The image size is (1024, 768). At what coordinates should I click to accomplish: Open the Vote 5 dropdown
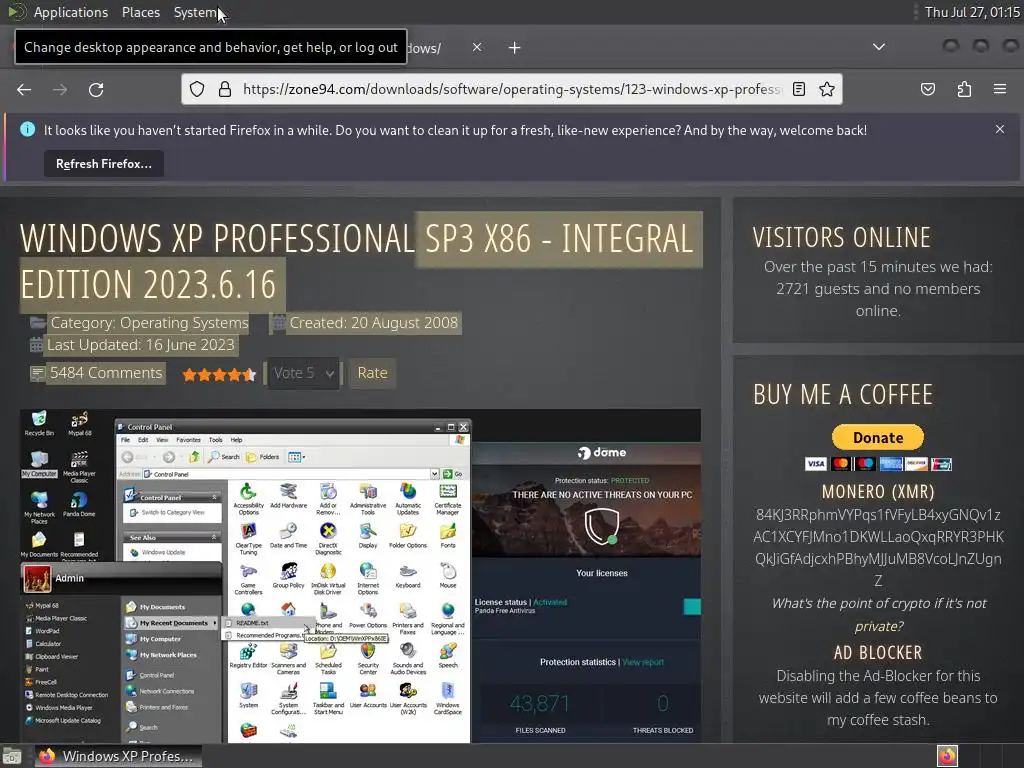(x=303, y=374)
